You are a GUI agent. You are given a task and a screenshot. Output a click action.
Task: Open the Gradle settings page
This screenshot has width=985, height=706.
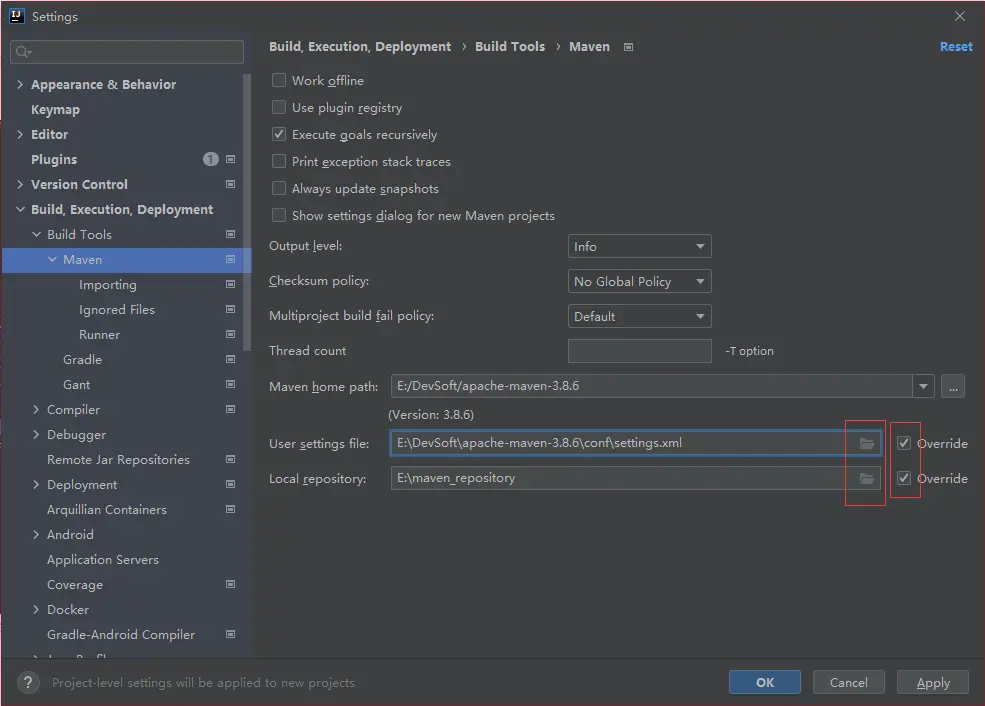tap(82, 360)
